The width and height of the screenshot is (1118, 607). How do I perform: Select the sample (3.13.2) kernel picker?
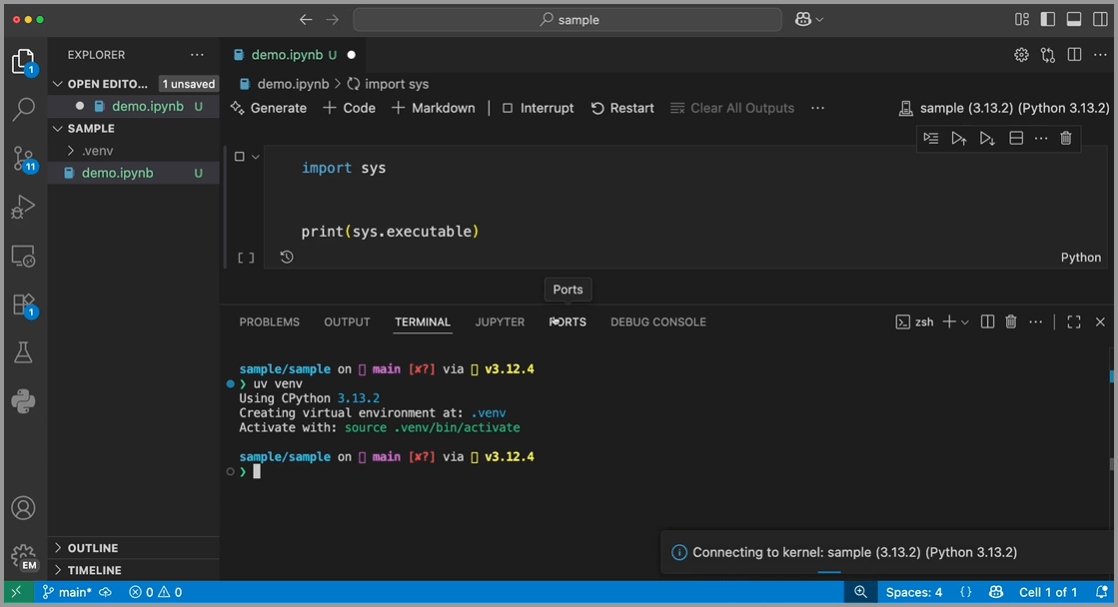click(1005, 108)
